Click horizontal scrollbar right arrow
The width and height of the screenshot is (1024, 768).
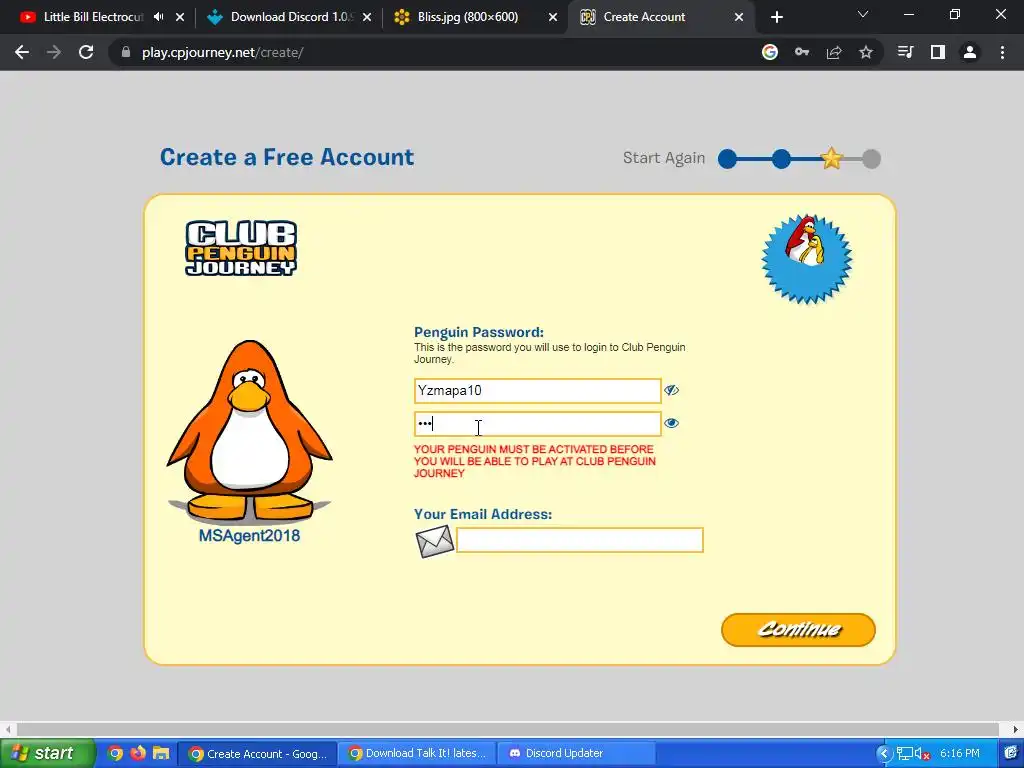point(1016,729)
